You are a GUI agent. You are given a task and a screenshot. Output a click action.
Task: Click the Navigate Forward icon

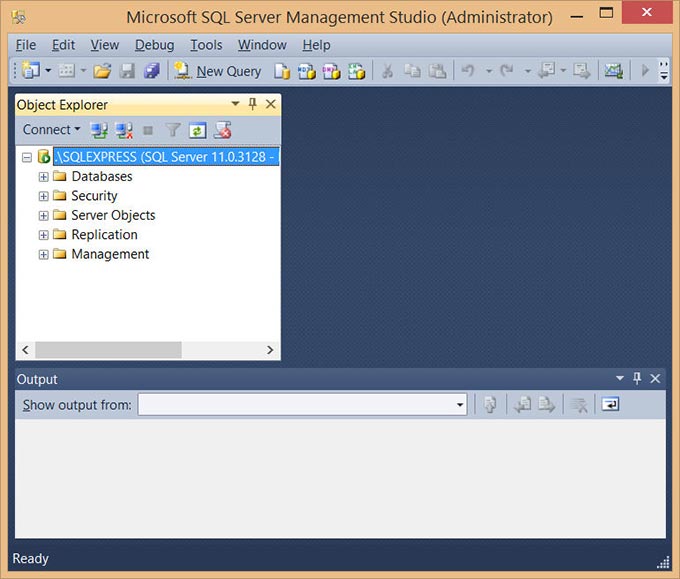point(582,70)
